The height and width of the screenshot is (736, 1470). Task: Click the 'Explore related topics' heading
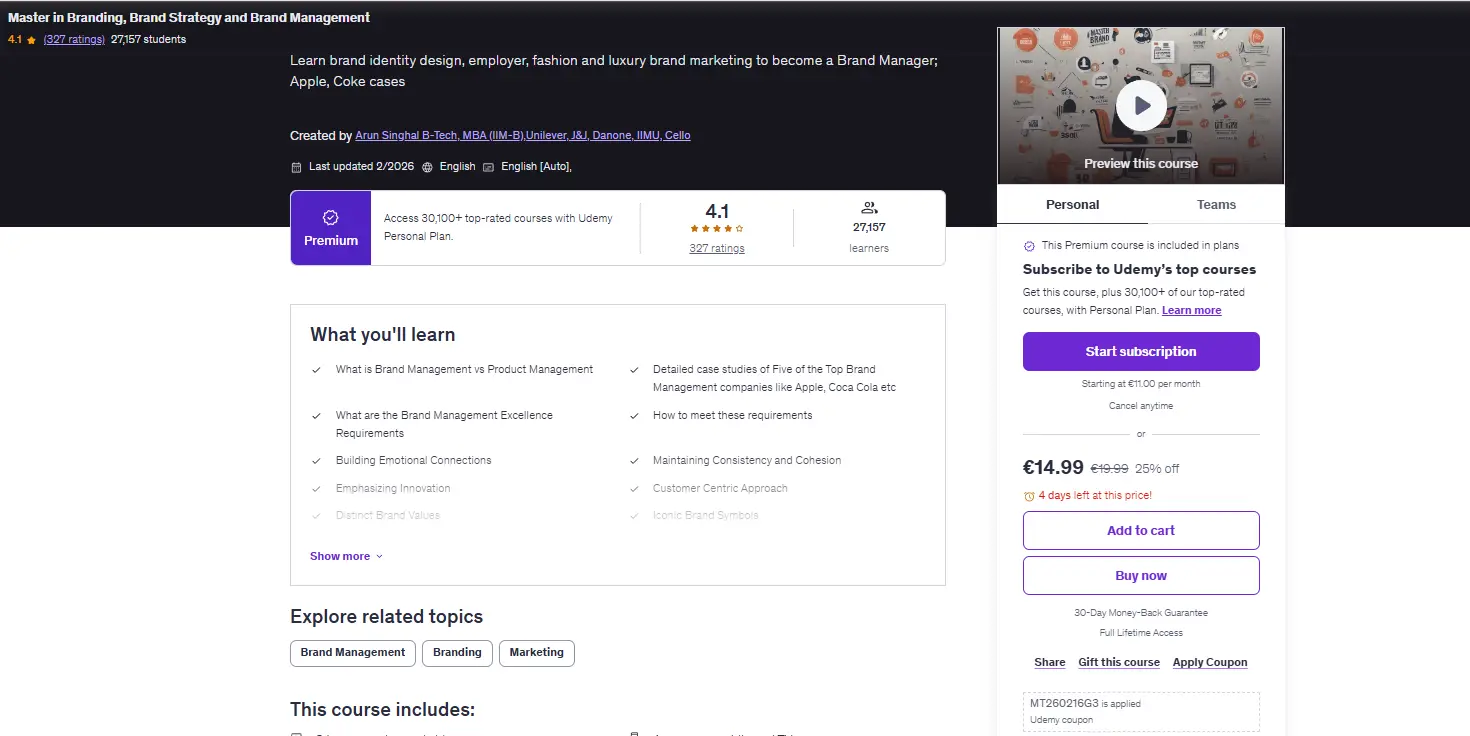(386, 617)
